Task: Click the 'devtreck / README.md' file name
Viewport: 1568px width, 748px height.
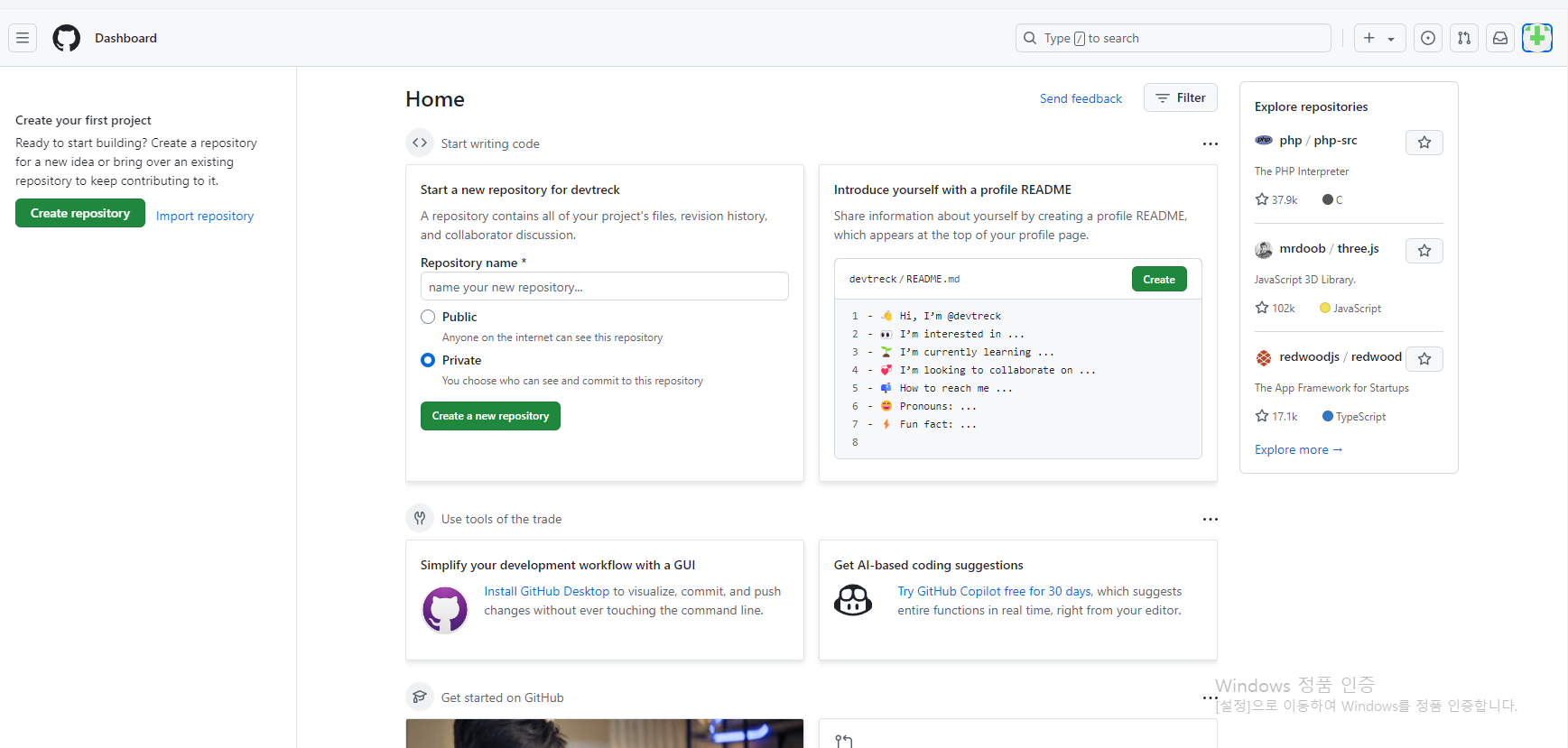Action: [x=905, y=279]
